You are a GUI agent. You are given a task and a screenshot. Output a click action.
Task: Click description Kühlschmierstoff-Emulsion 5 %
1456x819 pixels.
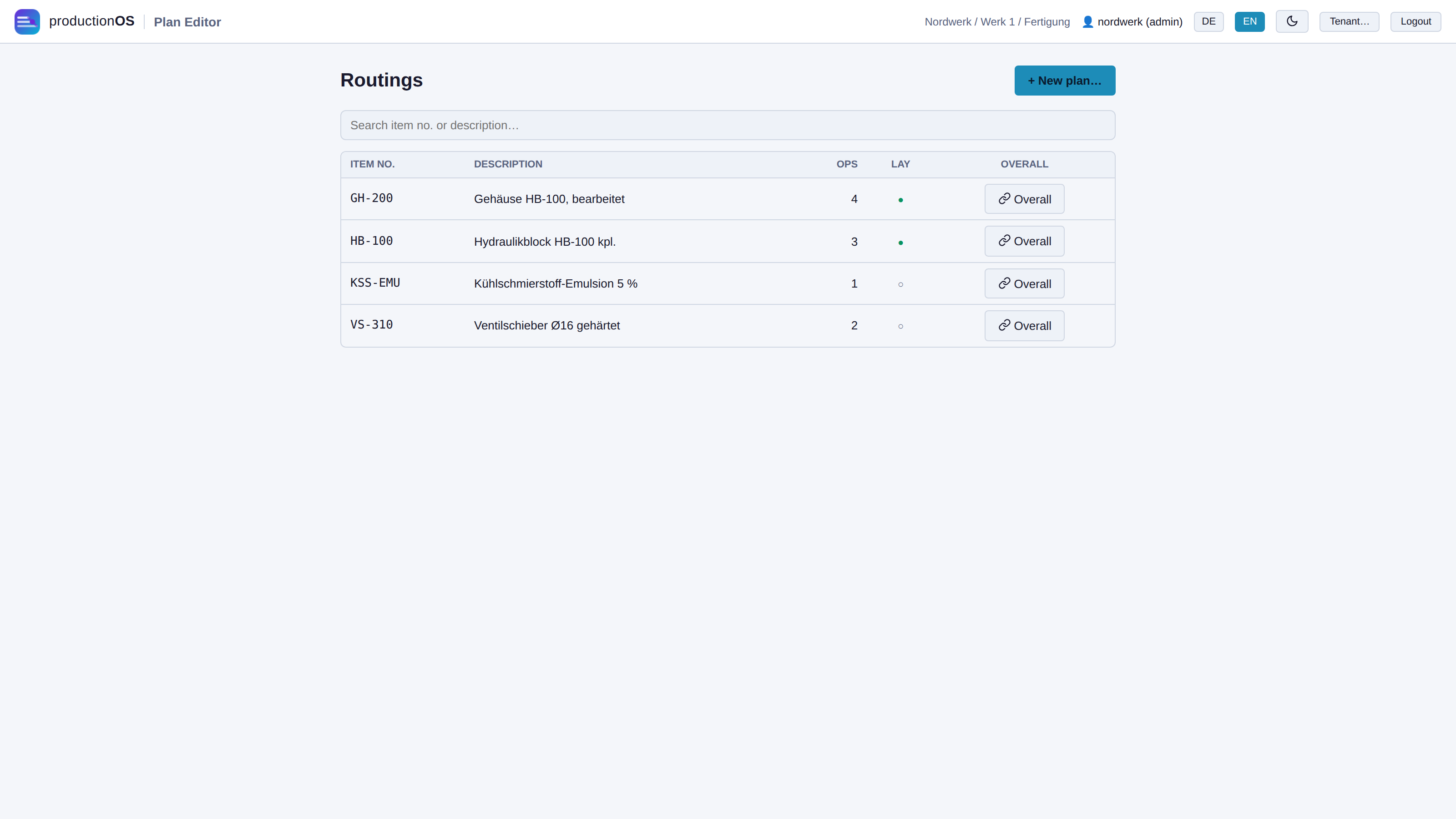coord(555,284)
